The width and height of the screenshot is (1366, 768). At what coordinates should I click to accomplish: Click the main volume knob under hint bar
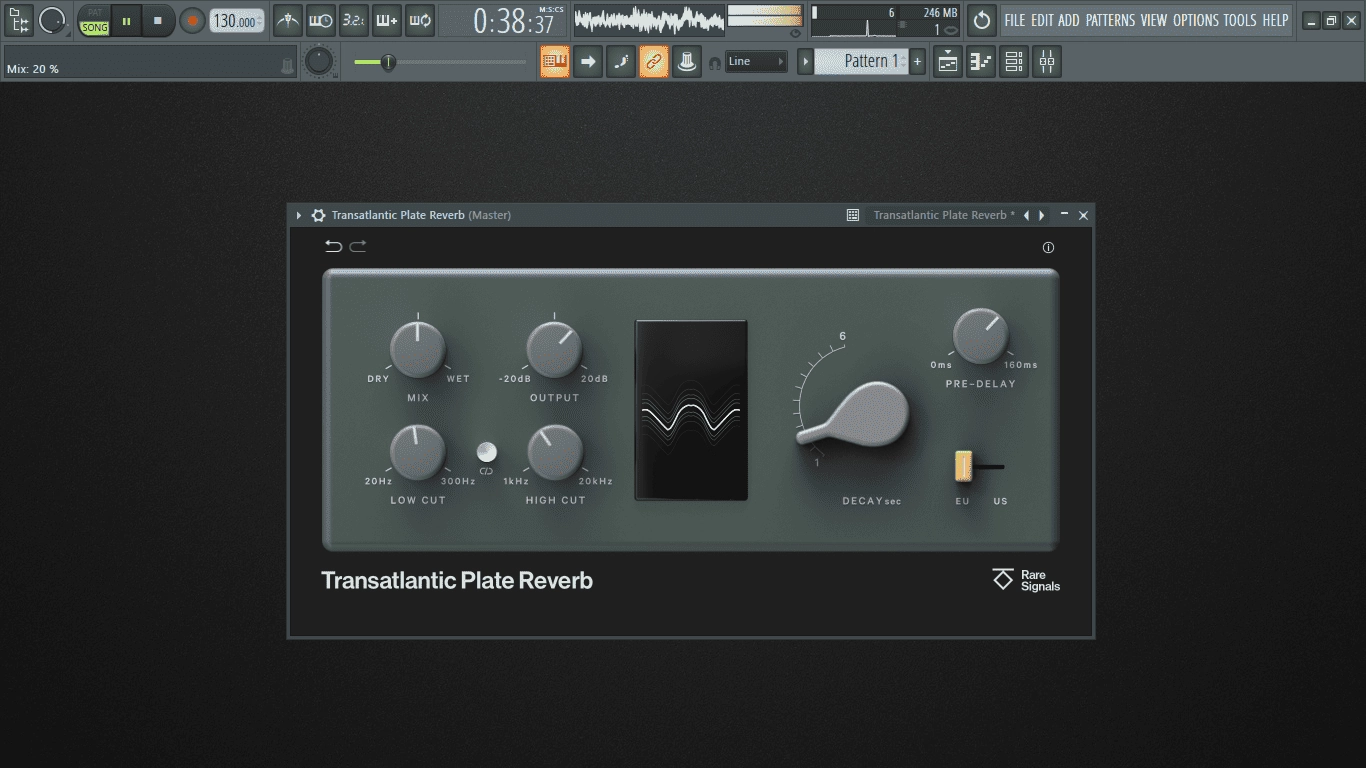[x=319, y=62]
